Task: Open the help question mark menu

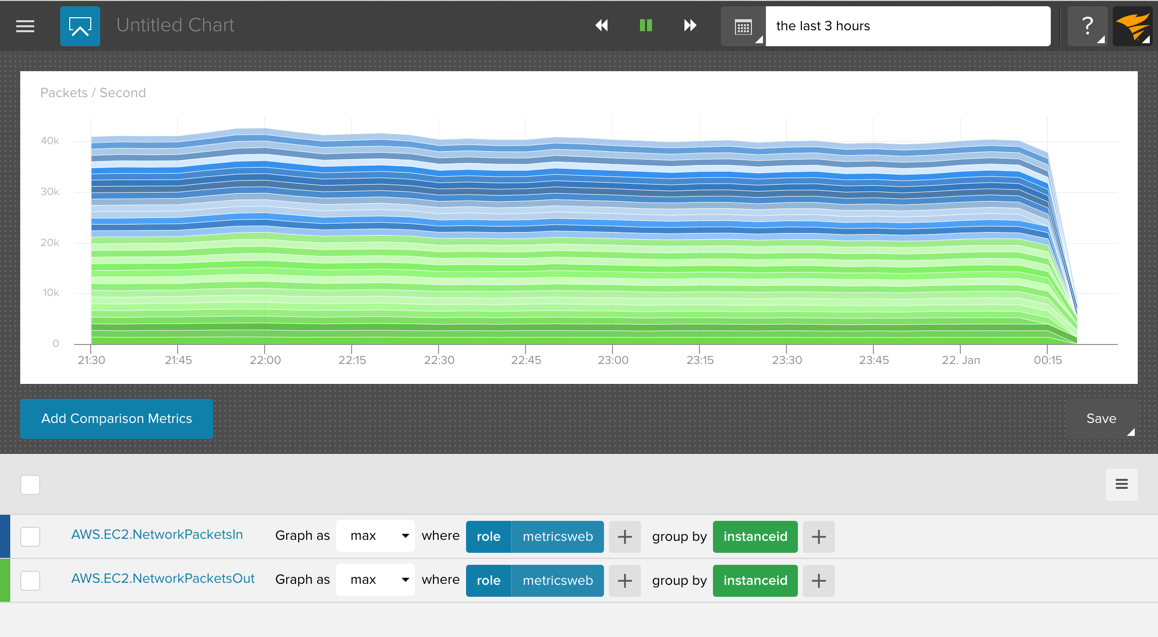Action: [x=1087, y=26]
